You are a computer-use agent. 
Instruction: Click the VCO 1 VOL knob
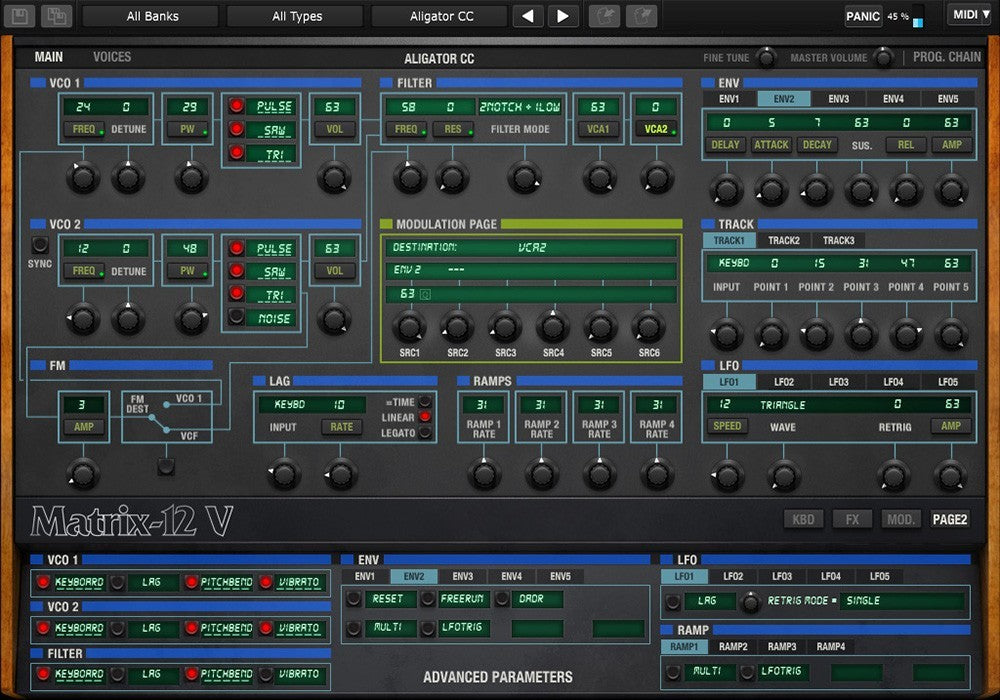click(x=334, y=177)
